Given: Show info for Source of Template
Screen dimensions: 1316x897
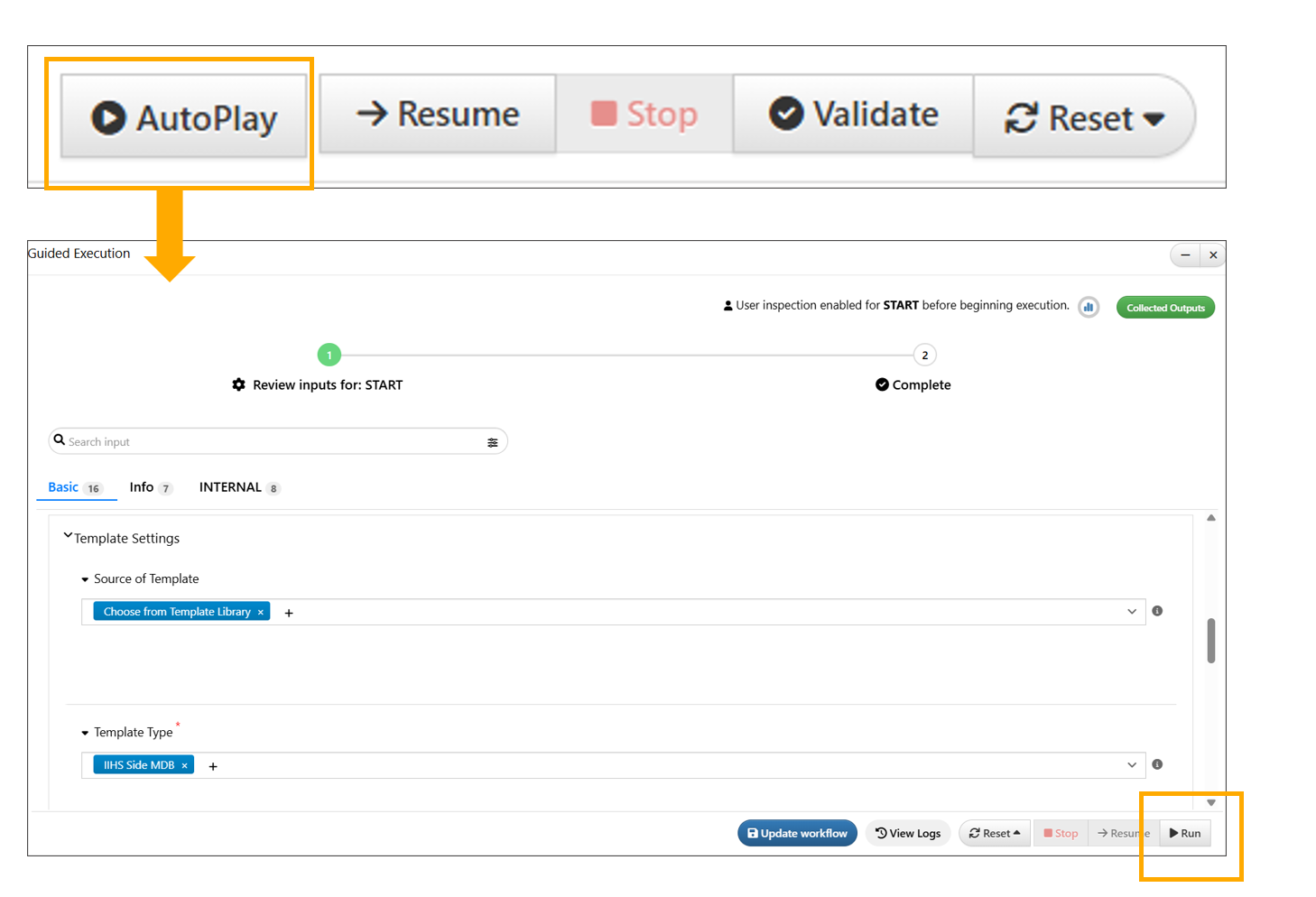Looking at the screenshot, I should pyautogui.click(x=1157, y=611).
